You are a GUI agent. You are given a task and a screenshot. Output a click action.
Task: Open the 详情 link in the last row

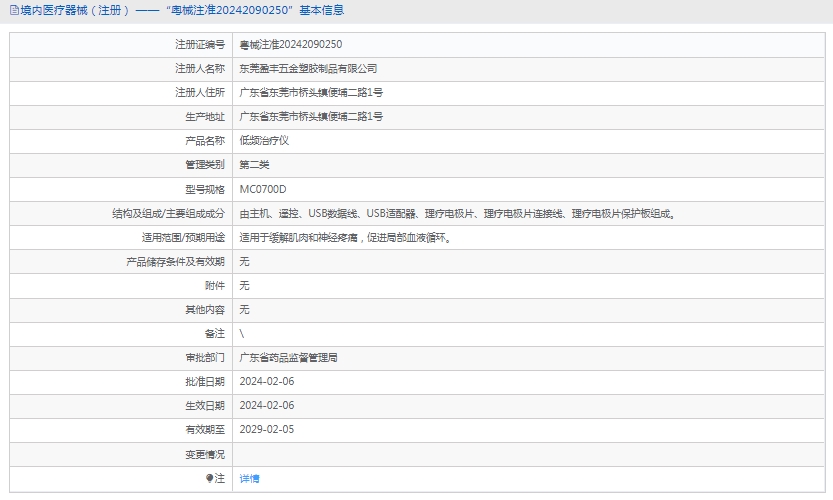point(249,479)
